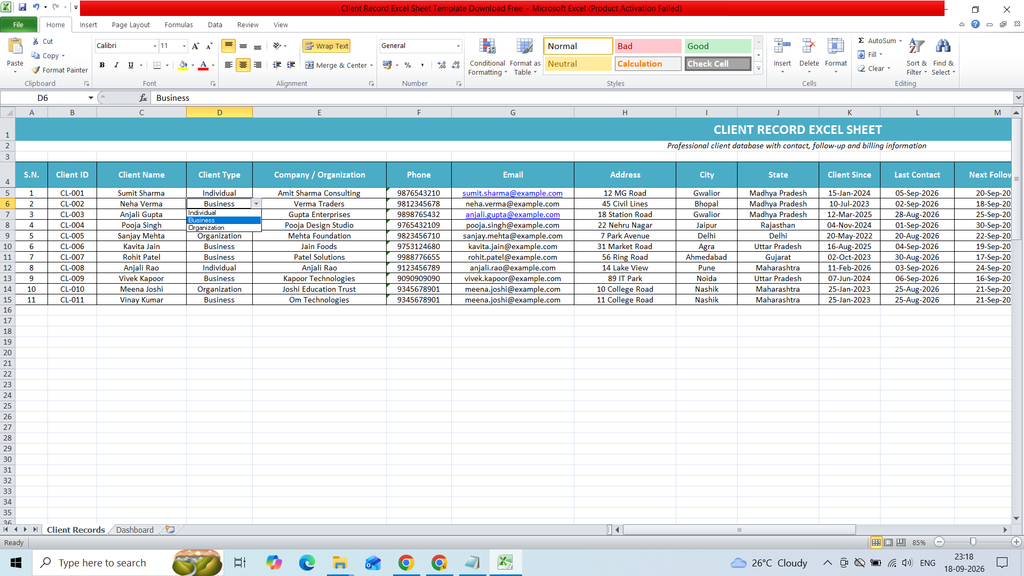Activate the Format Painter brush
This screenshot has width=1024, height=576.
(36, 70)
